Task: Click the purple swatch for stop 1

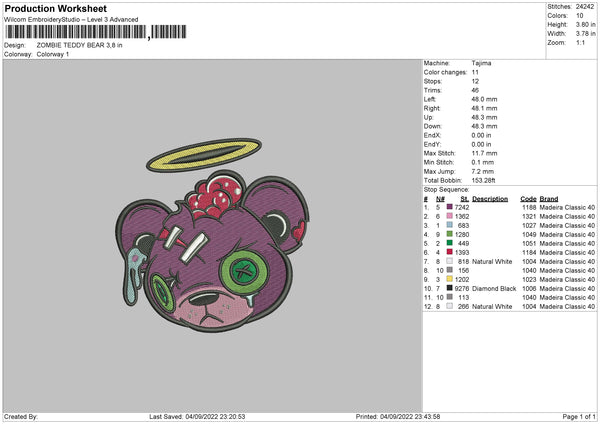Action: coord(450,207)
